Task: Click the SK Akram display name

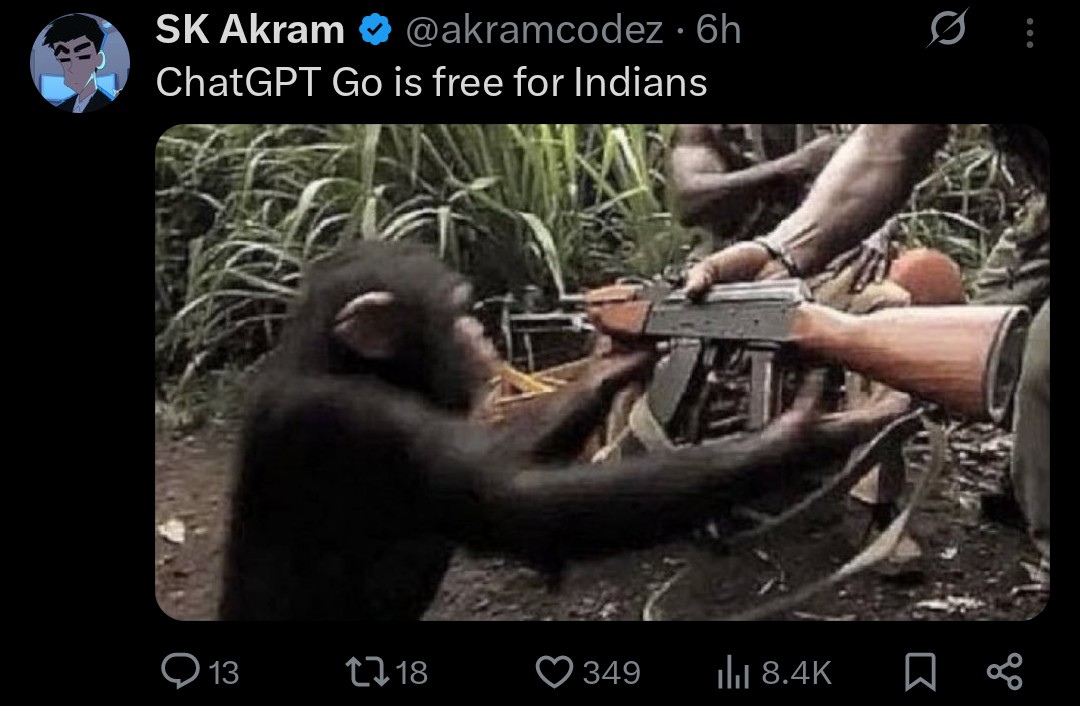Action: point(250,30)
